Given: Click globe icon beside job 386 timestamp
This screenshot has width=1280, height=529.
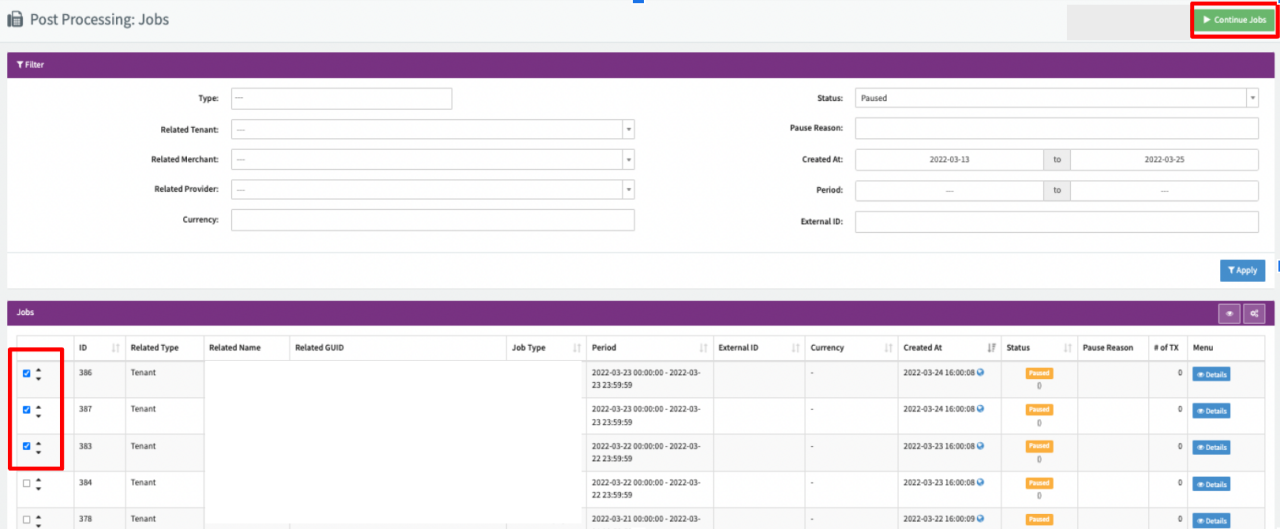Looking at the screenshot, I should coord(980,372).
